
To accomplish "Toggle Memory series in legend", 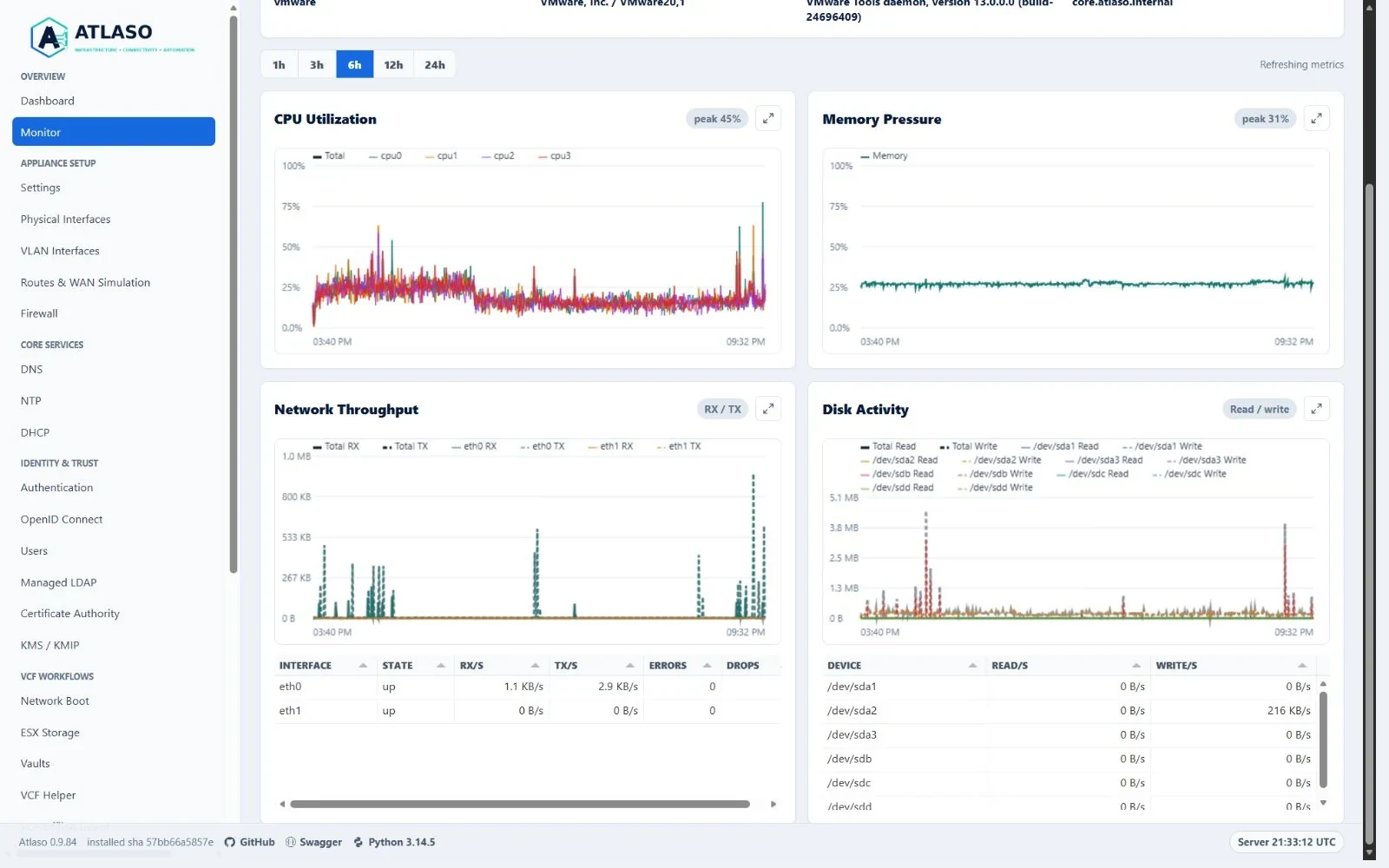I will coord(884,156).
